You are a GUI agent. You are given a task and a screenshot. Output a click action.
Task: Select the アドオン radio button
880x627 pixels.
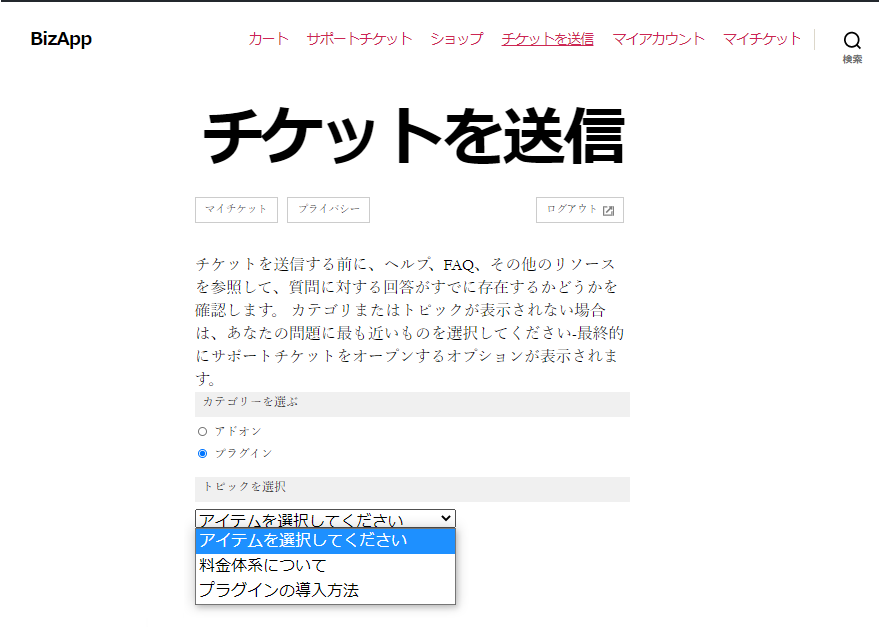203,431
